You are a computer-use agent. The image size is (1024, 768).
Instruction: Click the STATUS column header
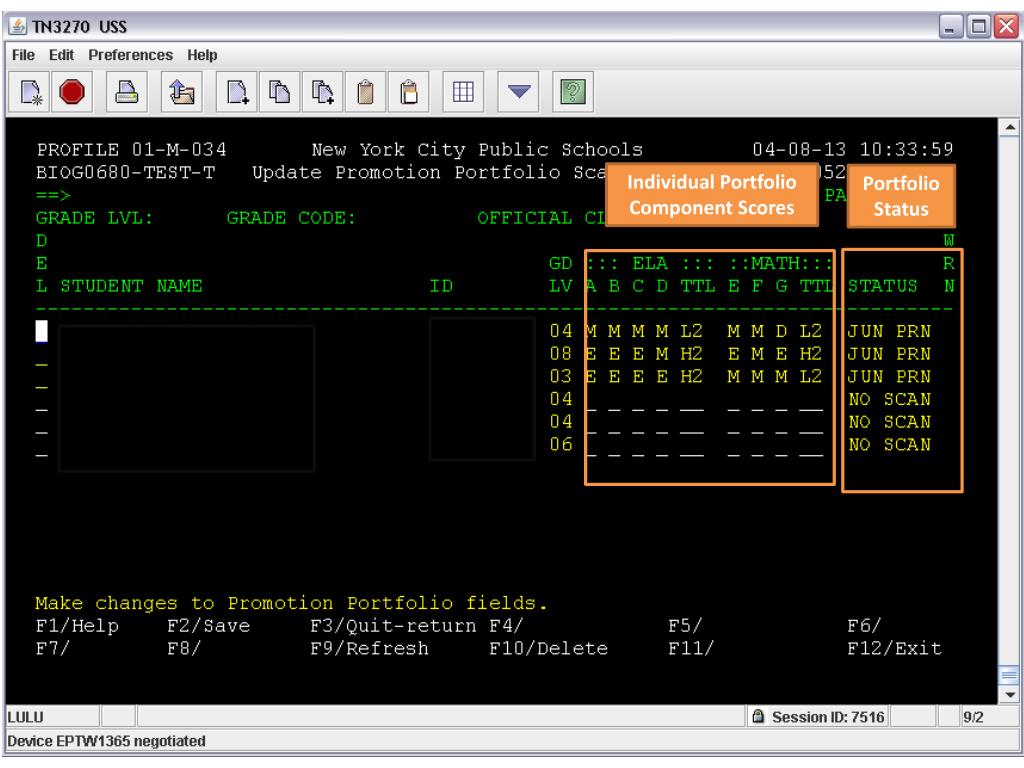[x=882, y=286]
